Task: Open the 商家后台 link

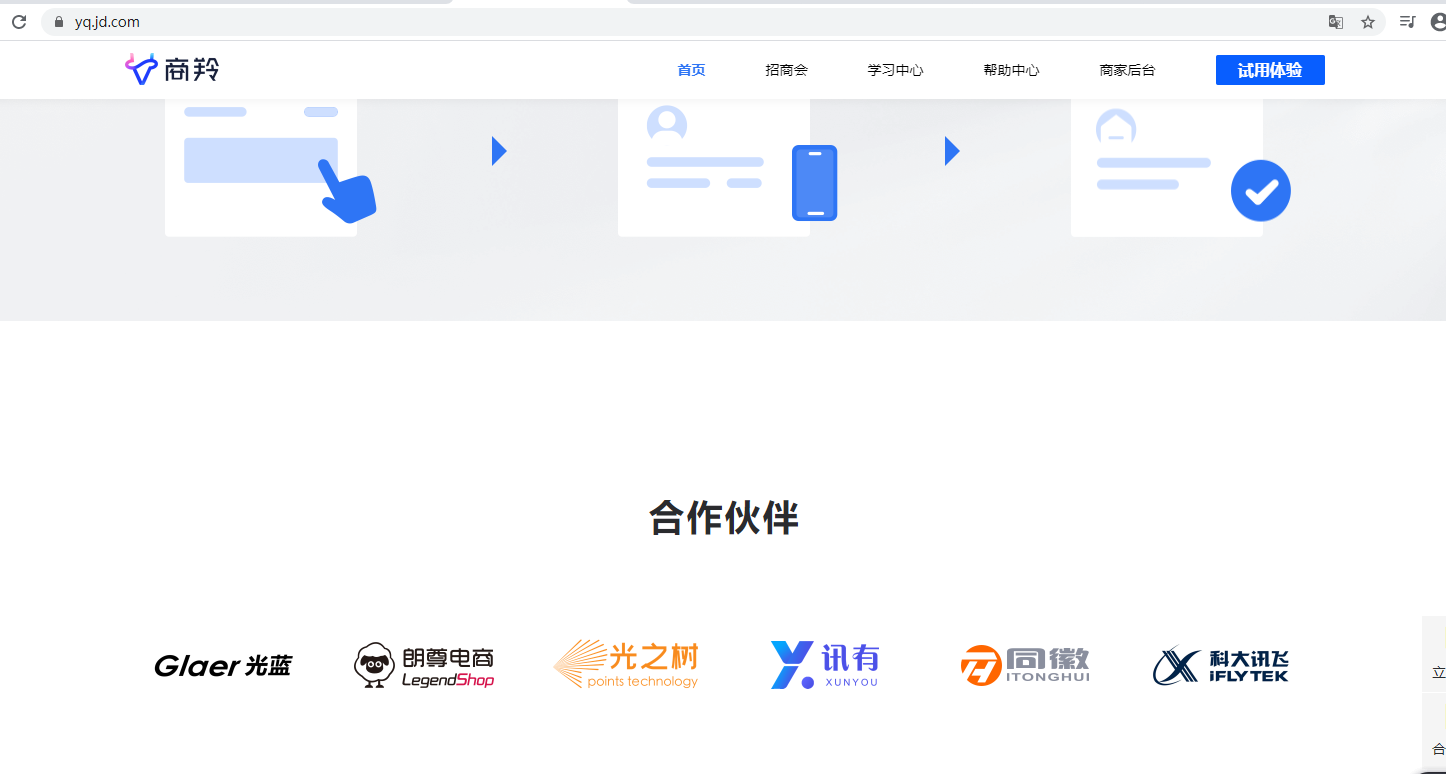Action: (x=1127, y=70)
